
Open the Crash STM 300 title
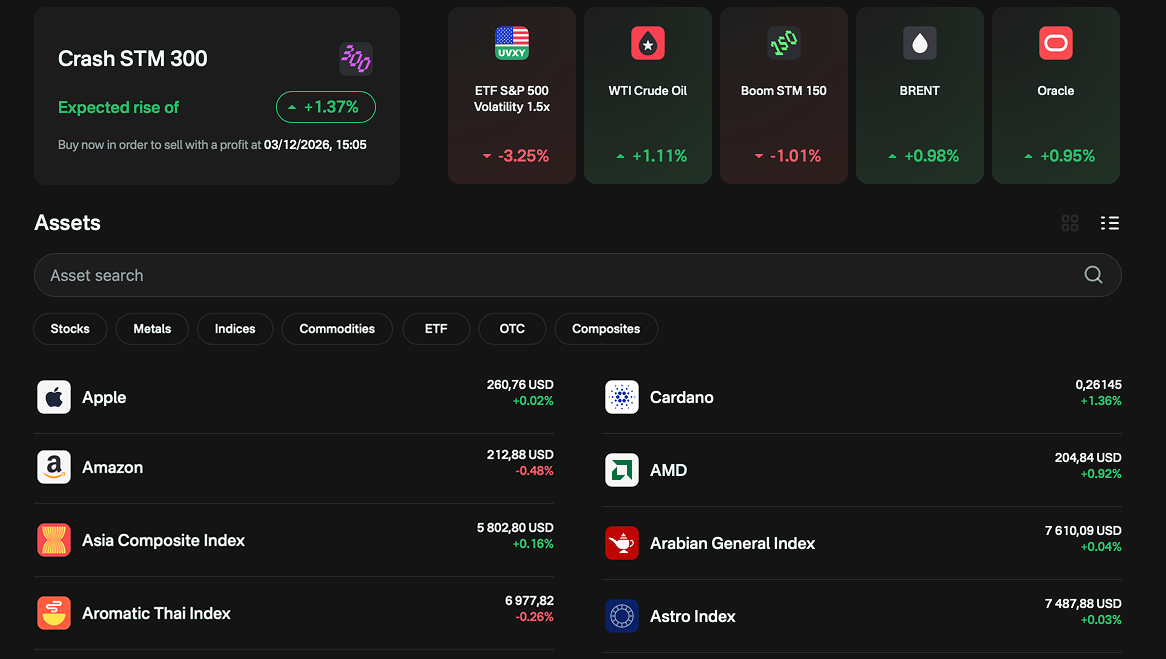point(132,59)
